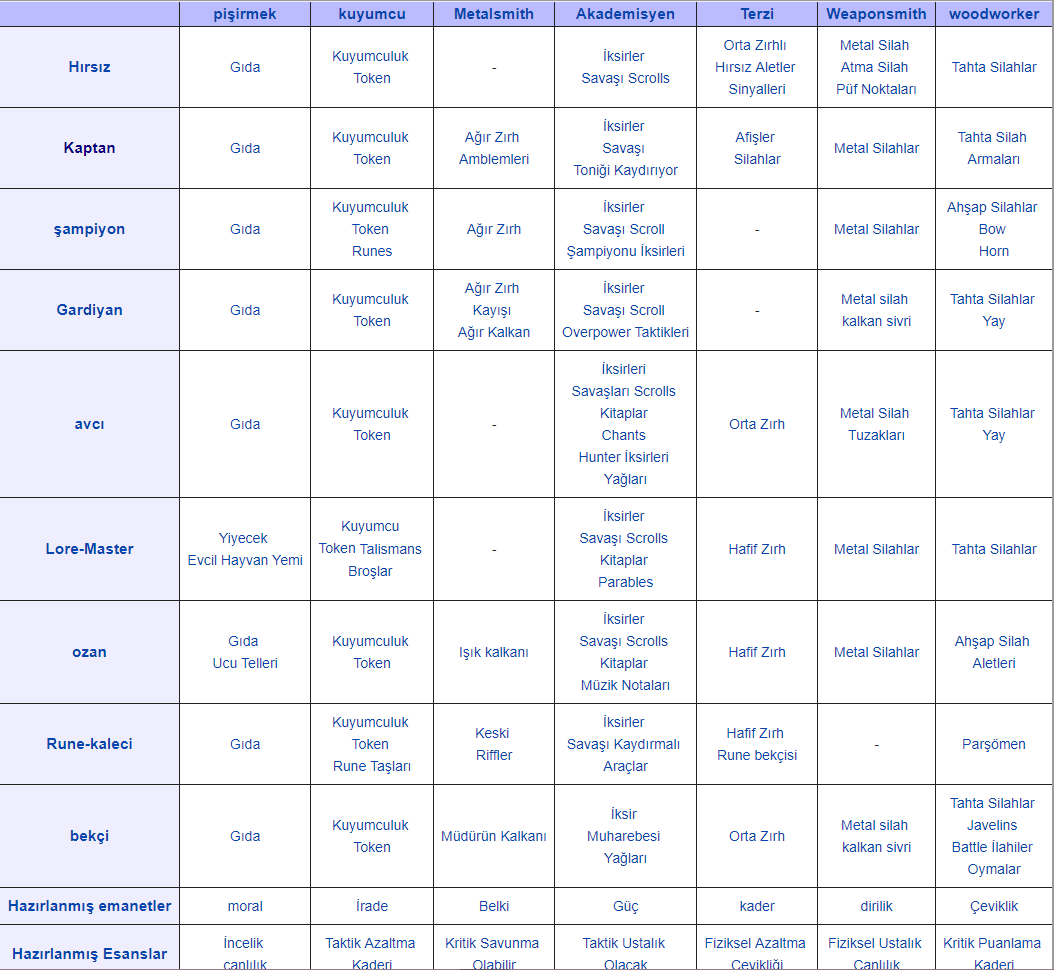Open Şampiyonu İksirleri entry
The width and height of the screenshot is (1054, 970).
click(626, 251)
